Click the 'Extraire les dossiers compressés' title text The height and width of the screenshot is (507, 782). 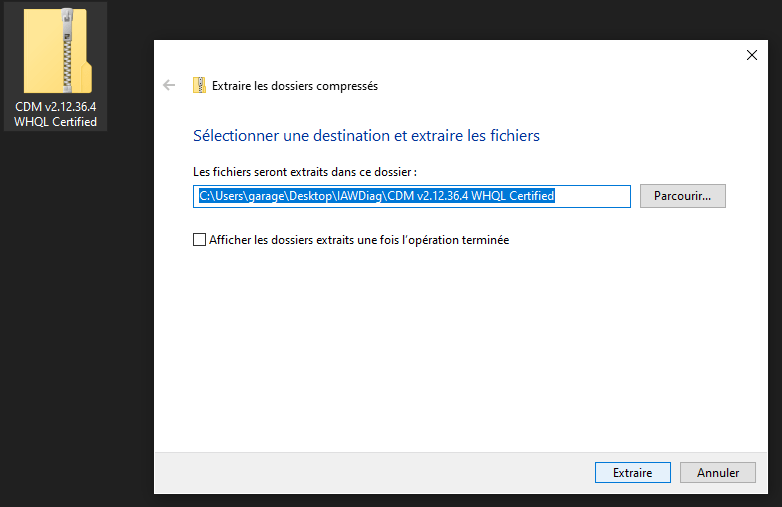(295, 86)
